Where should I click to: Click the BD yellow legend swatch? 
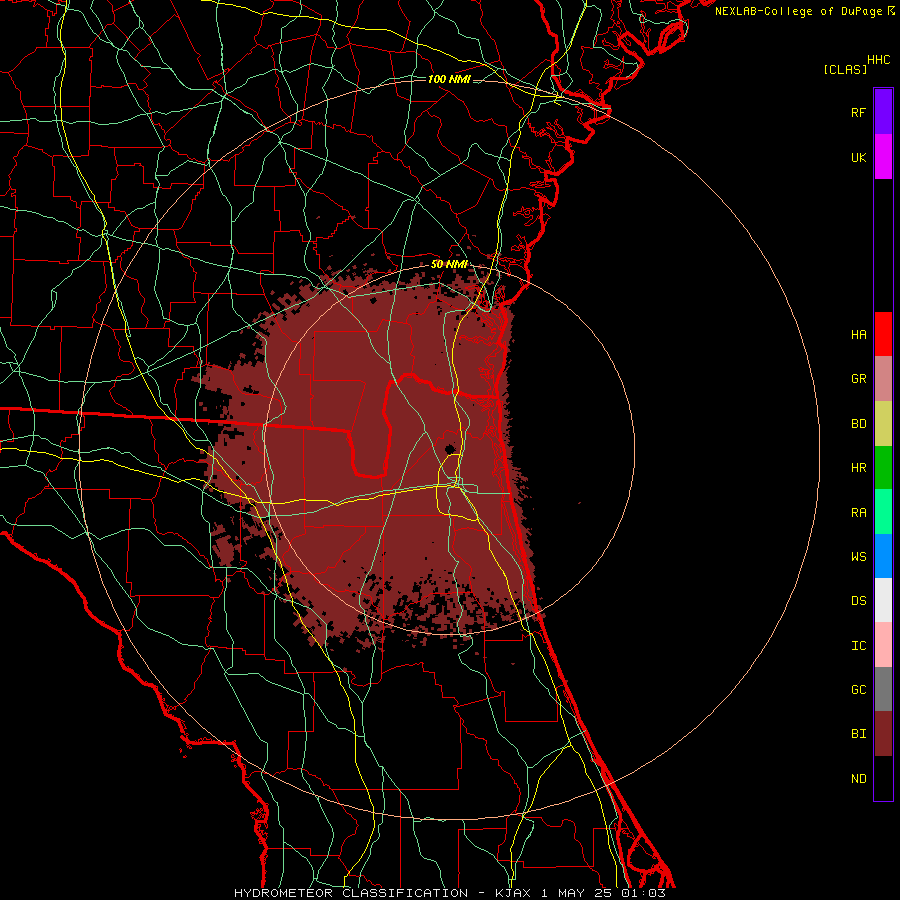click(x=883, y=424)
